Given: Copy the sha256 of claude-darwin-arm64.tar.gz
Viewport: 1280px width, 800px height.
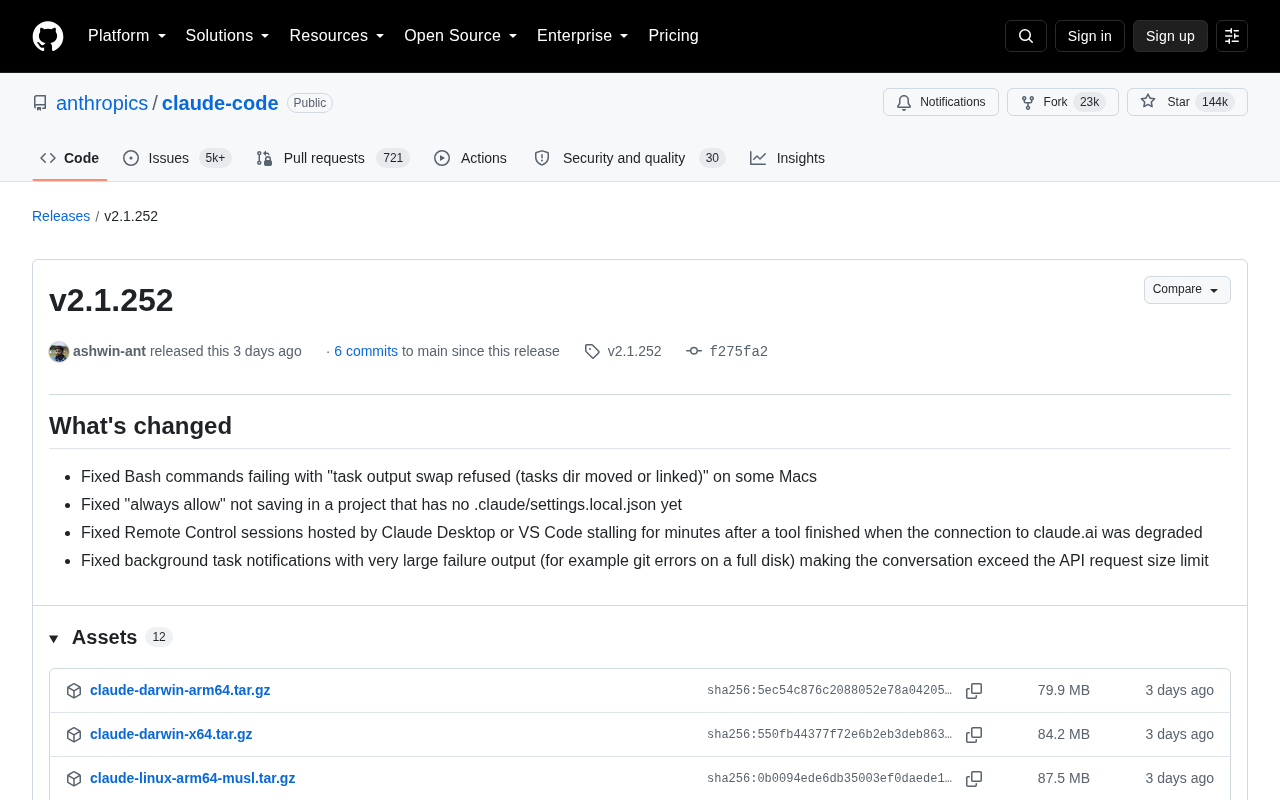Looking at the screenshot, I should tap(974, 691).
